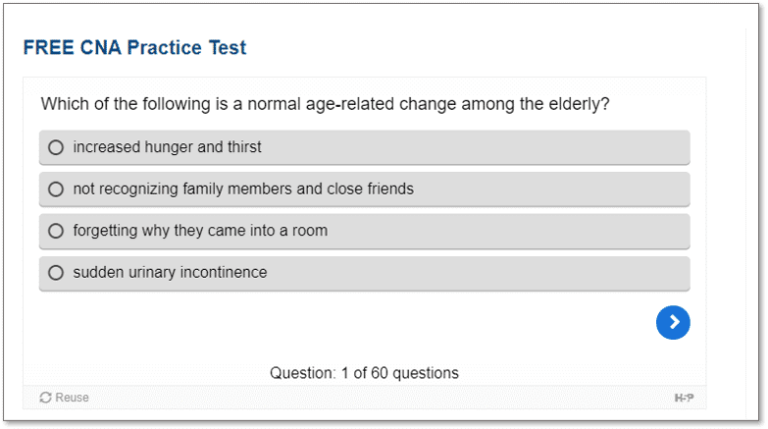Pick answer text 'not recognizing family members and close friends'
768x429 pixels.
click(243, 189)
